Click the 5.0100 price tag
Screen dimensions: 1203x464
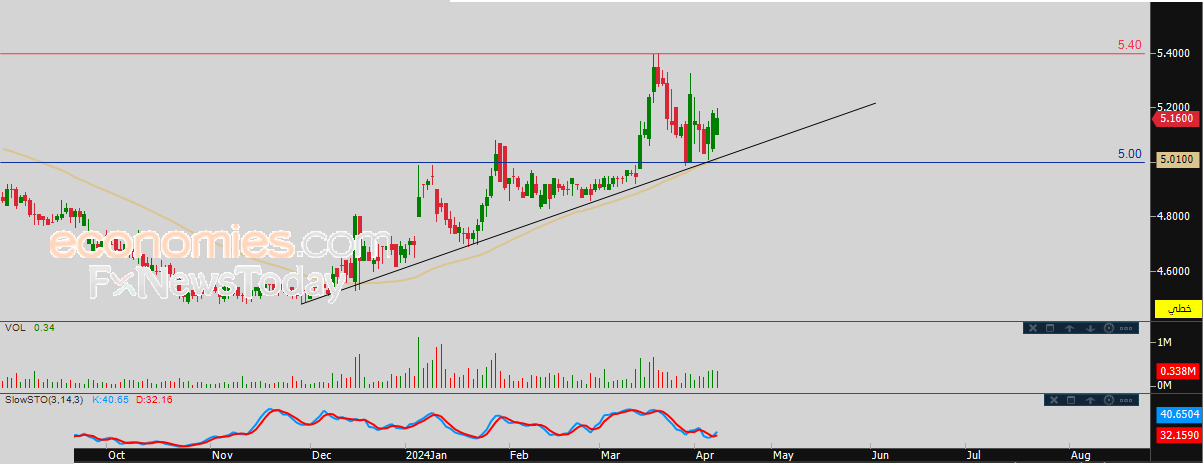pyautogui.click(x=1178, y=159)
